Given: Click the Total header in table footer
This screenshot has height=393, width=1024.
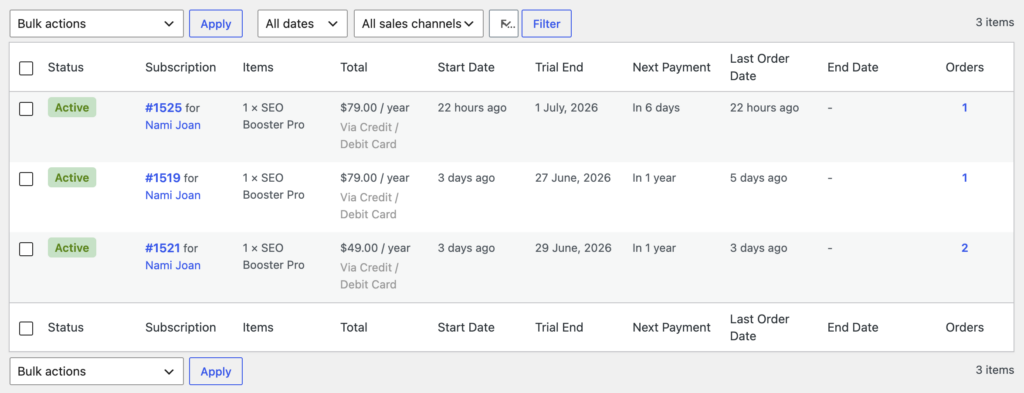Looking at the screenshot, I should pos(354,328).
